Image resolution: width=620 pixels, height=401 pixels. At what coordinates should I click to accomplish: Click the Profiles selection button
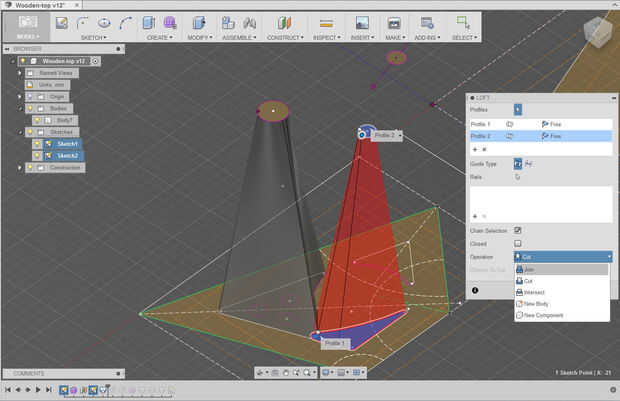(517, 109)
